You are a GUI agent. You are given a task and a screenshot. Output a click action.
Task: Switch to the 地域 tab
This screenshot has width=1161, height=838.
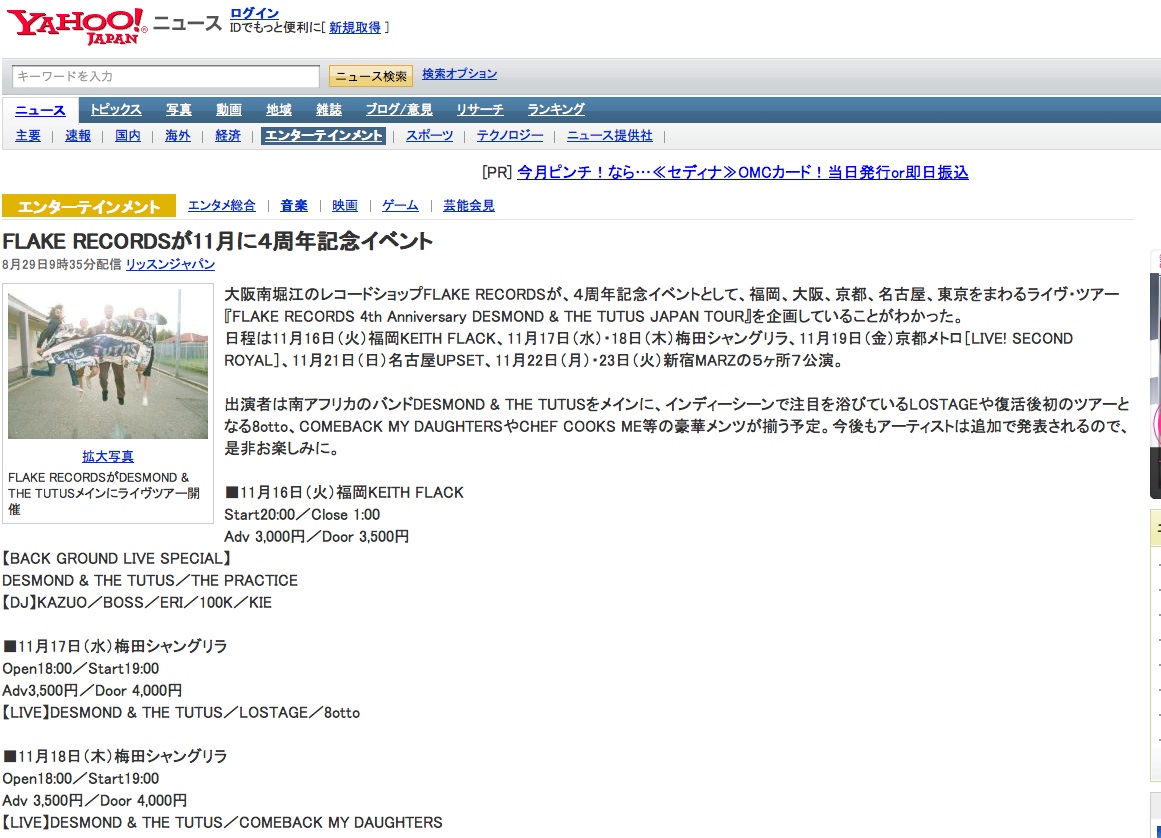[279, 110]
